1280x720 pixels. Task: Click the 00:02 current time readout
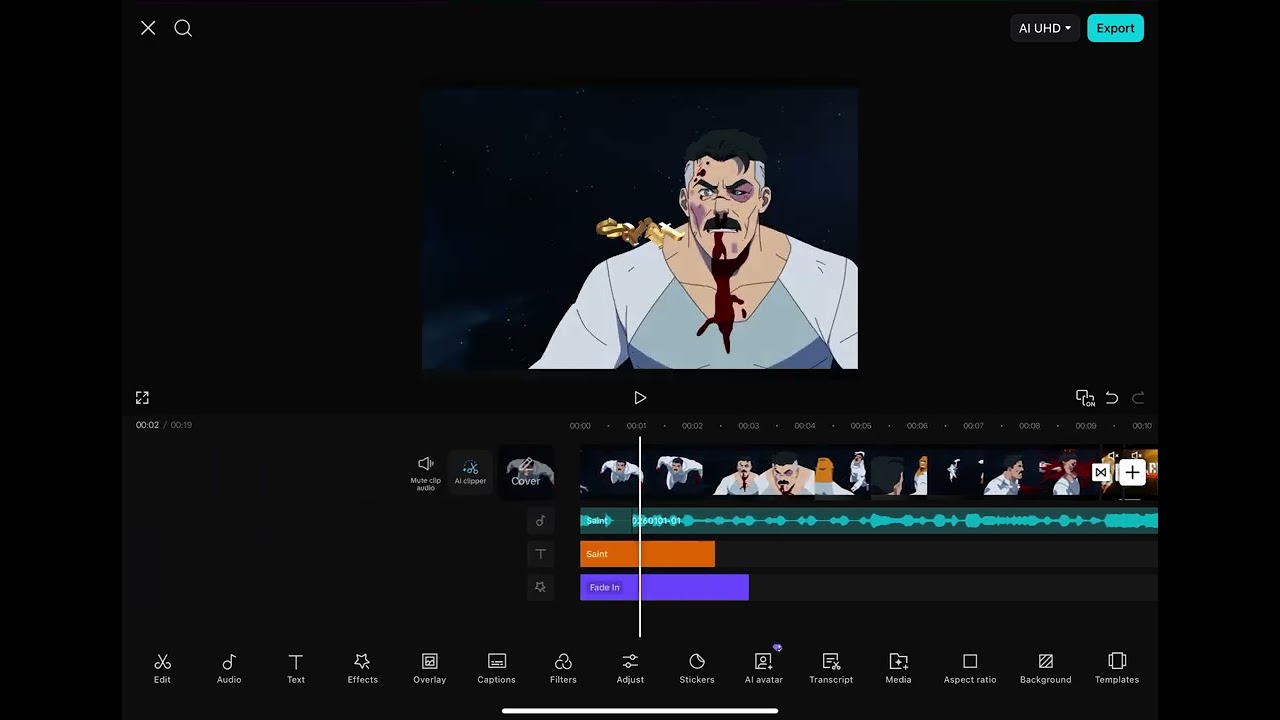[147, 425]
